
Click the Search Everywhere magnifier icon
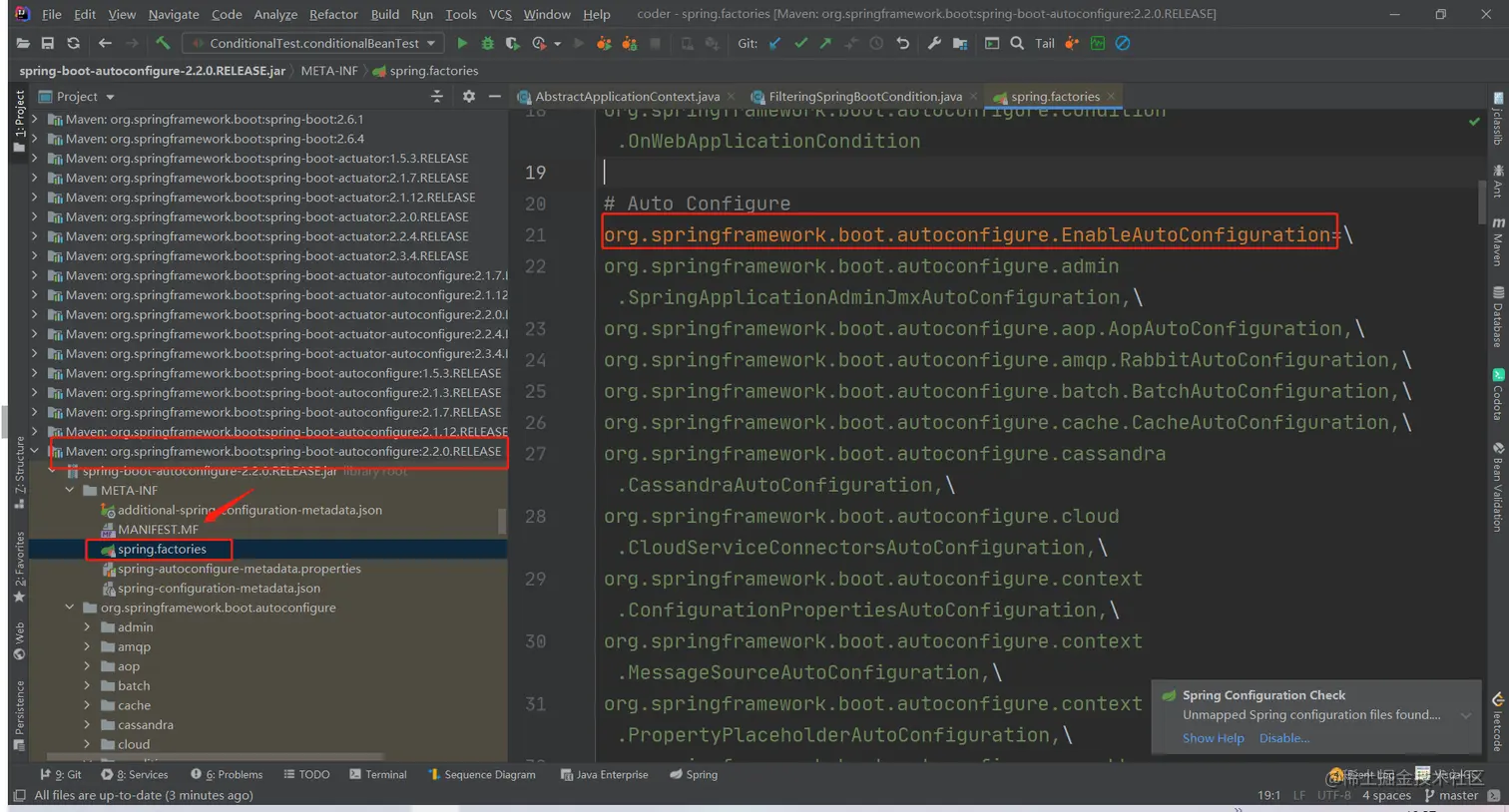point(1017,43)
